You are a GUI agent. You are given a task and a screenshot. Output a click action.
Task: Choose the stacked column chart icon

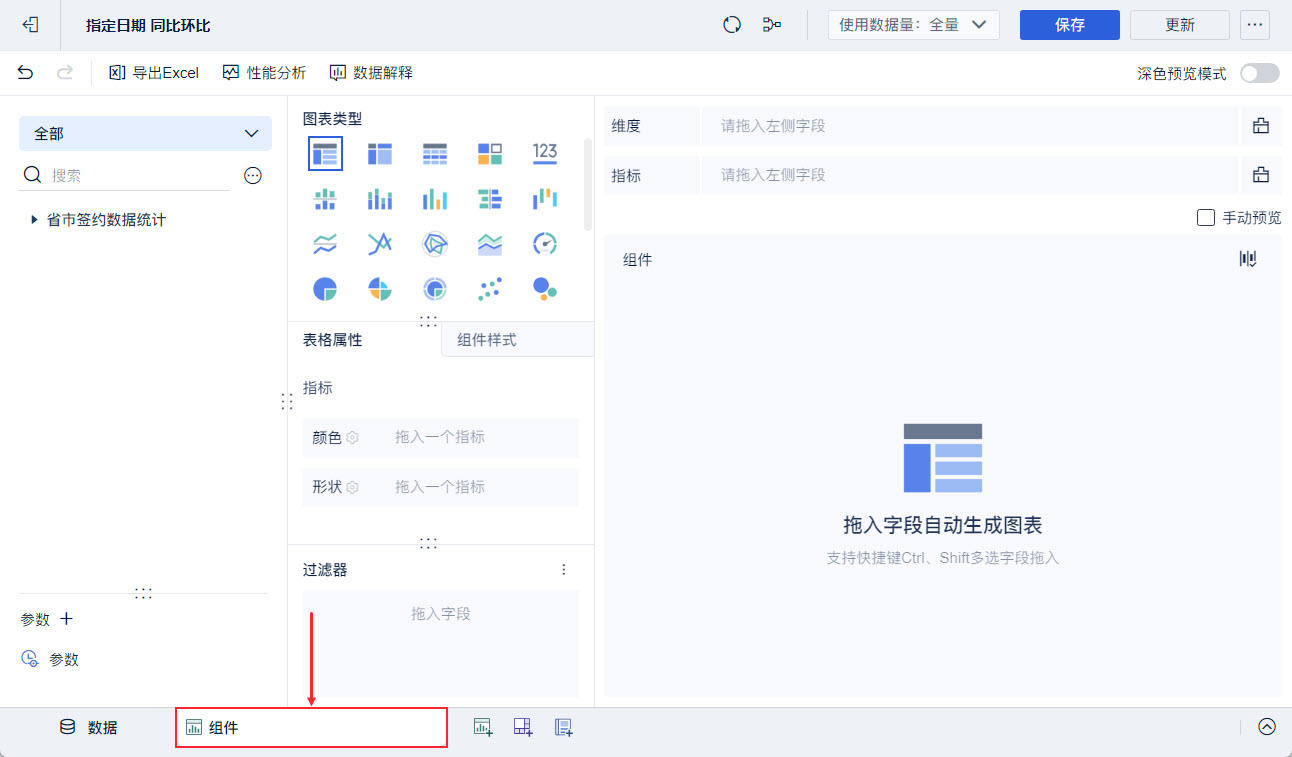380,198
